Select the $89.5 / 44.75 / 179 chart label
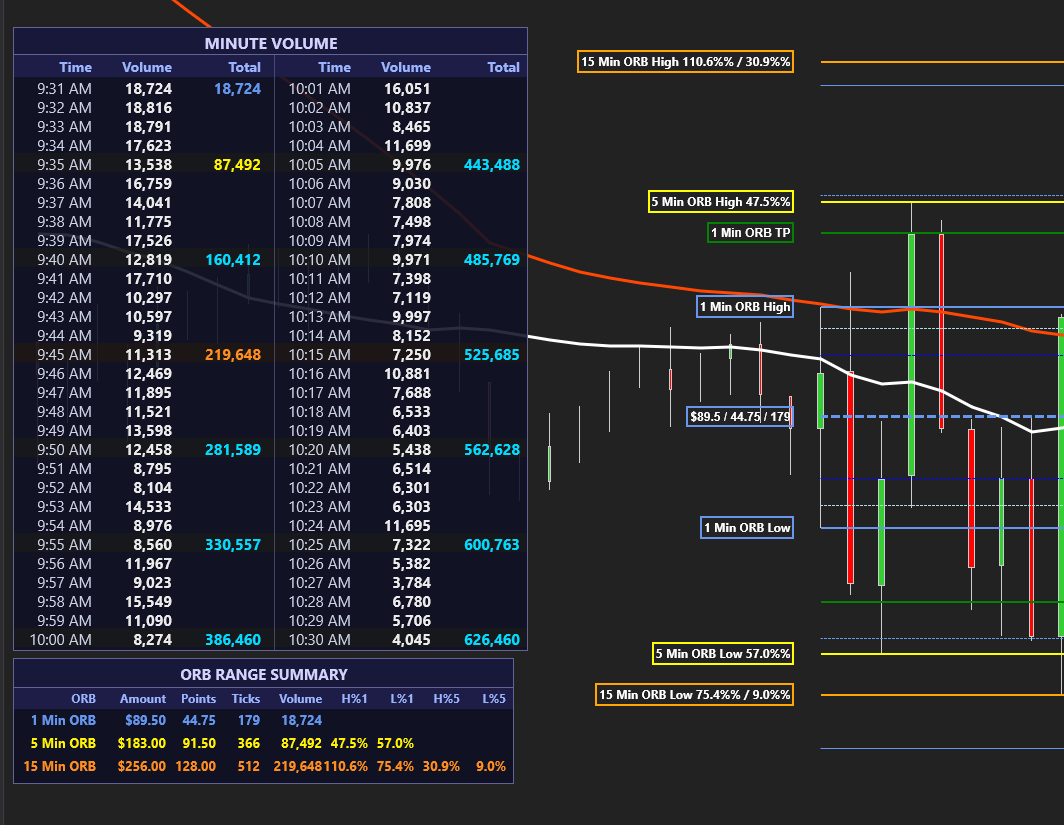The width and height of the screenshot is (1064, 825). click(x=740, y=417)
